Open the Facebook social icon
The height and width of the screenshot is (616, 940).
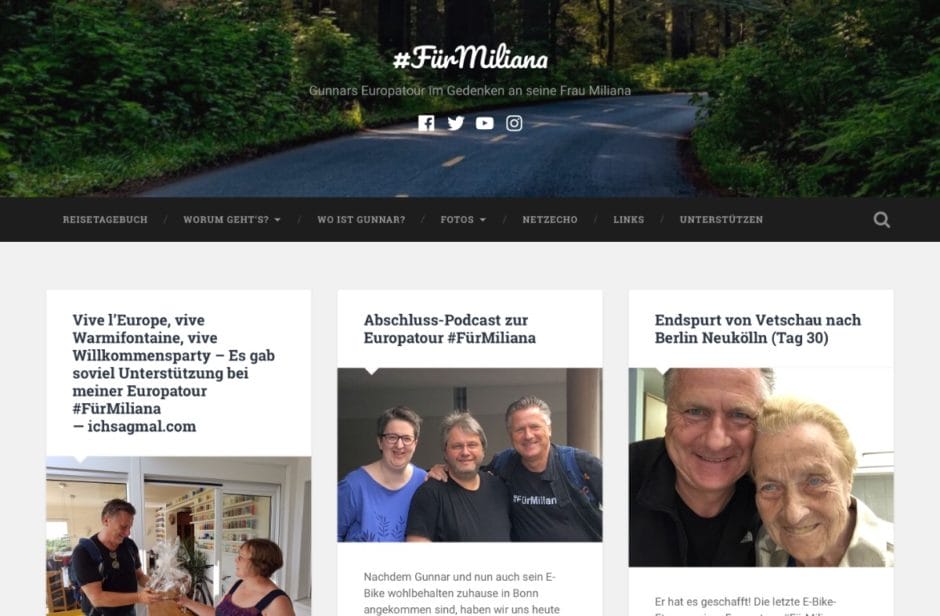(426, 123)
